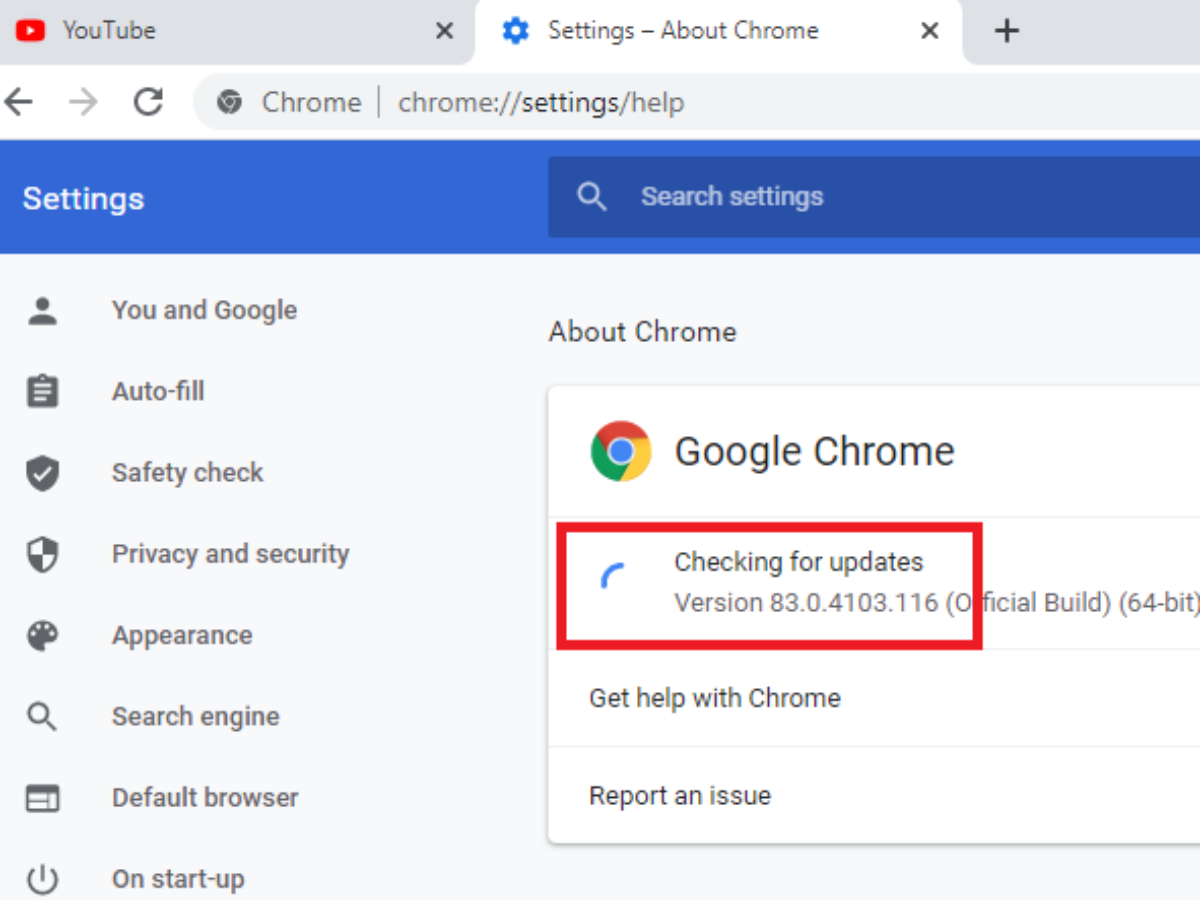Open Search engine settings
Image resolution: width=1200 pixels, height=900 pixels.
click(195, 717)
